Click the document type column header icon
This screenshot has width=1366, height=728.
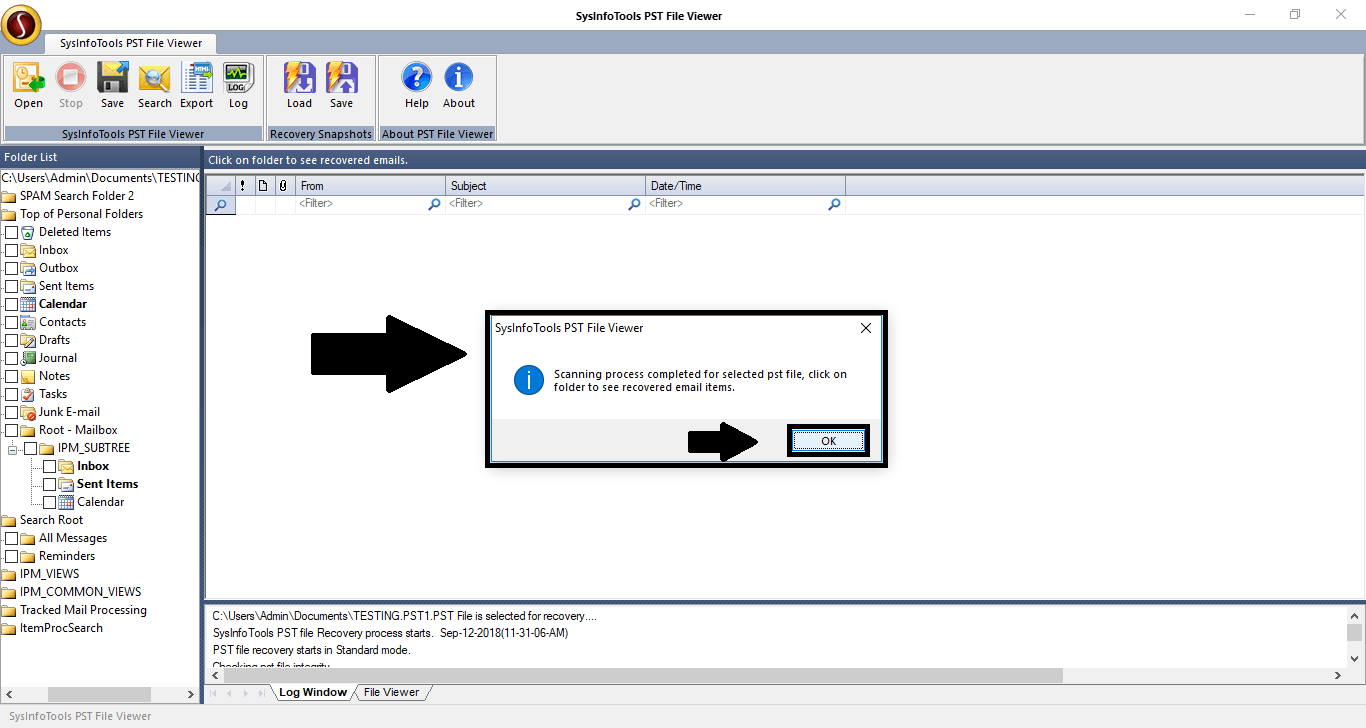click(263, 186)
